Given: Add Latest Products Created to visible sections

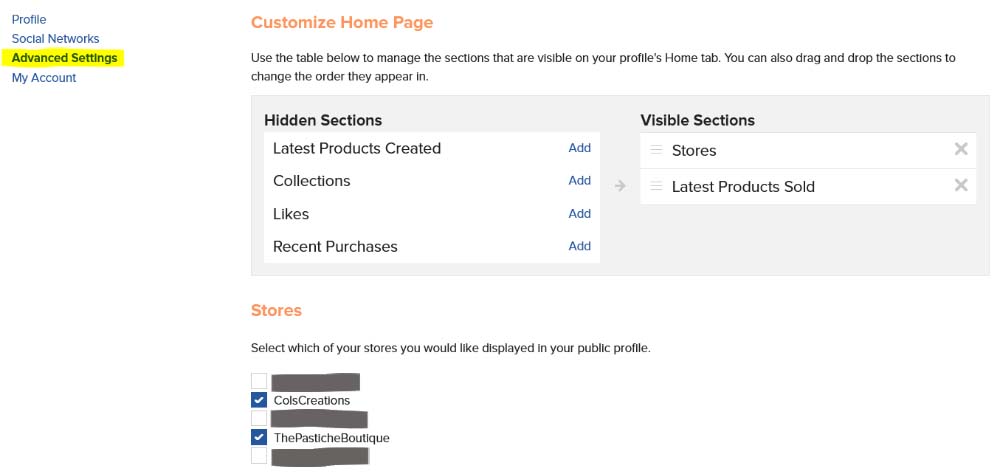Looking at the screenshot, I should click(579, 147).
